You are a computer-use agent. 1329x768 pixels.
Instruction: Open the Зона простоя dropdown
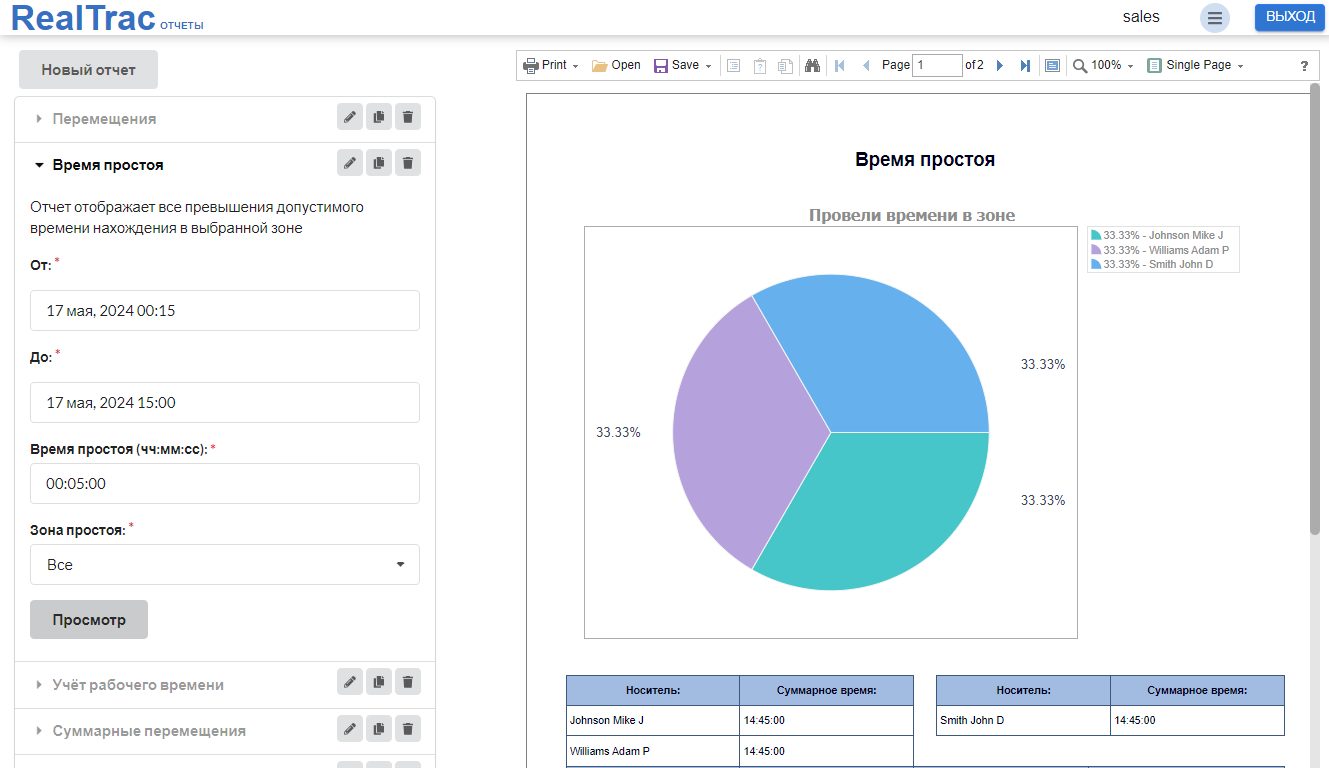click(225, 564)
